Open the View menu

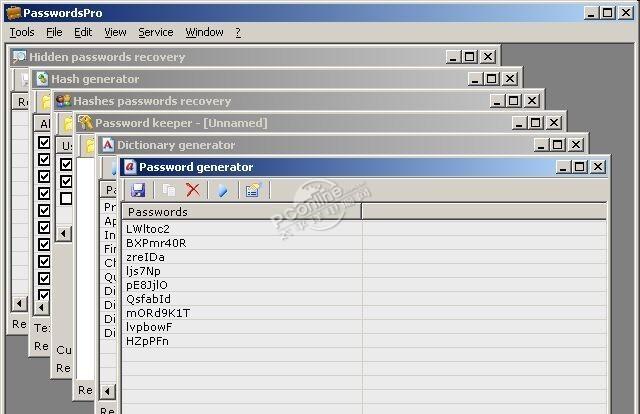coord(115,32)
